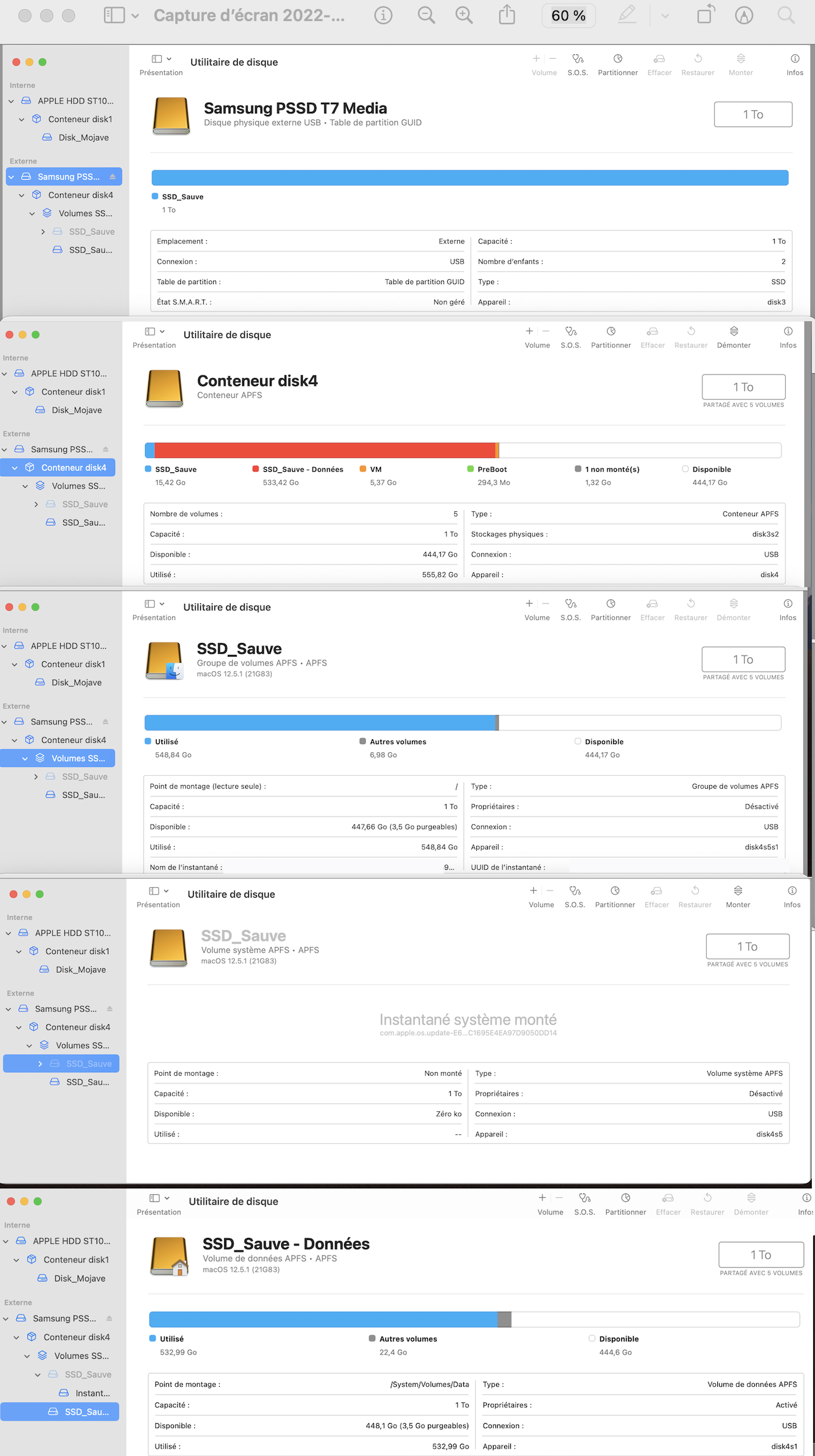Open the dropdown arrow beside Preview's sidebar button
Image resolution: width=815 pixels, height=1456 pixels.
[x=136, y=16]
